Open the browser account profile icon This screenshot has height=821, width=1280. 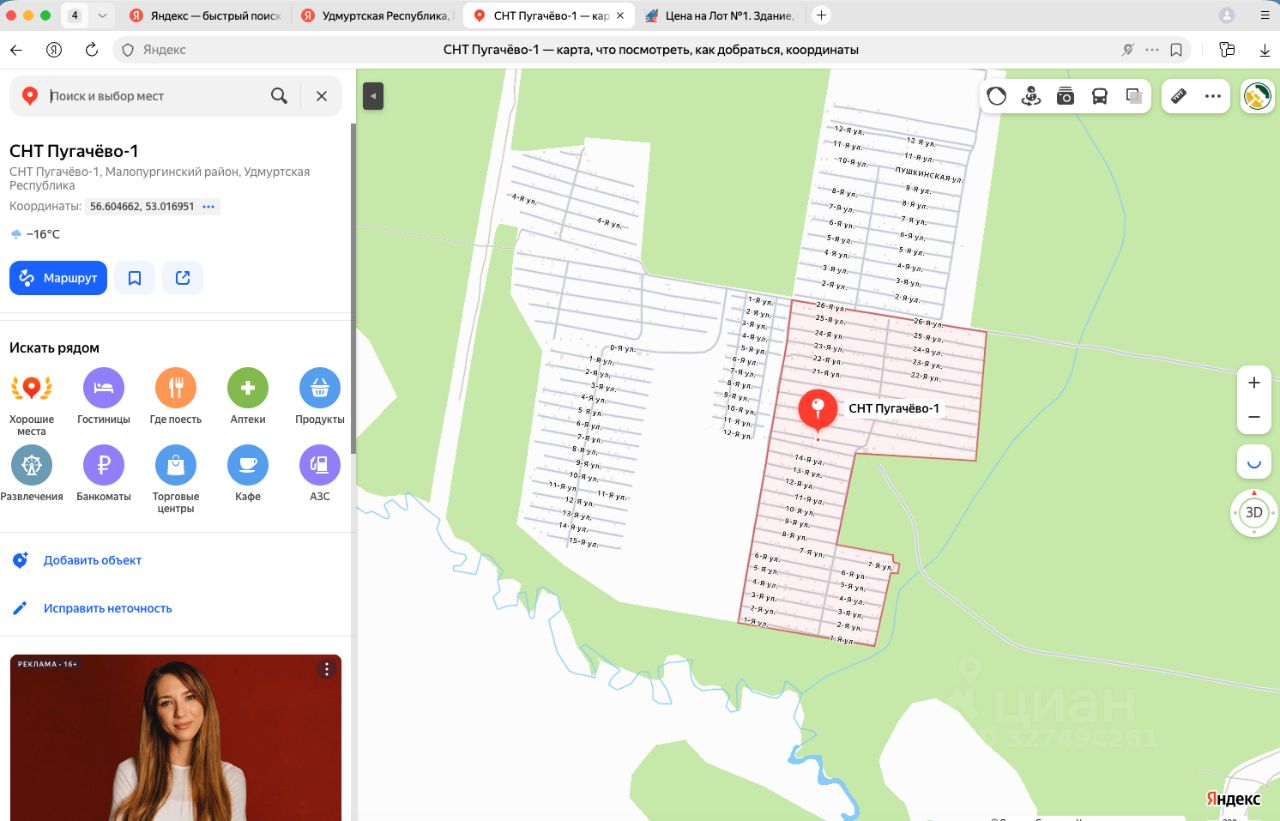1227,16
